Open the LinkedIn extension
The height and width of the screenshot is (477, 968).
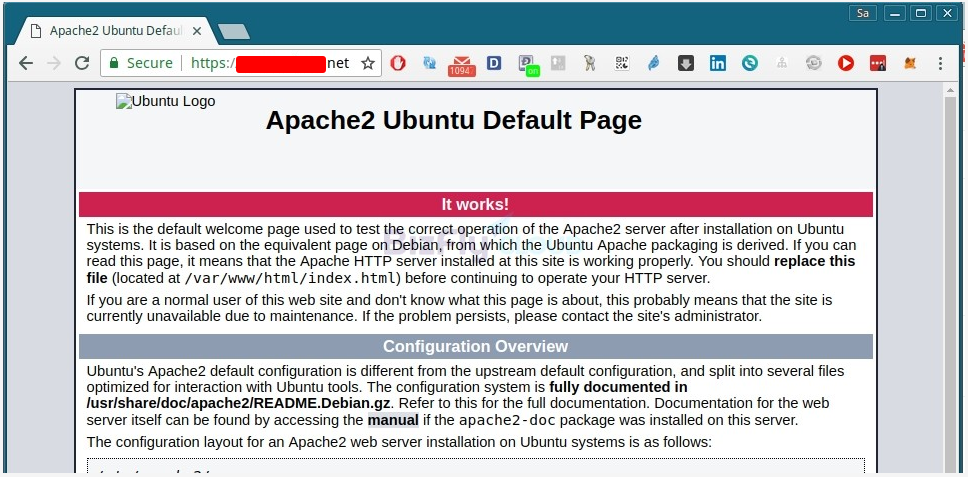[718, 63]
